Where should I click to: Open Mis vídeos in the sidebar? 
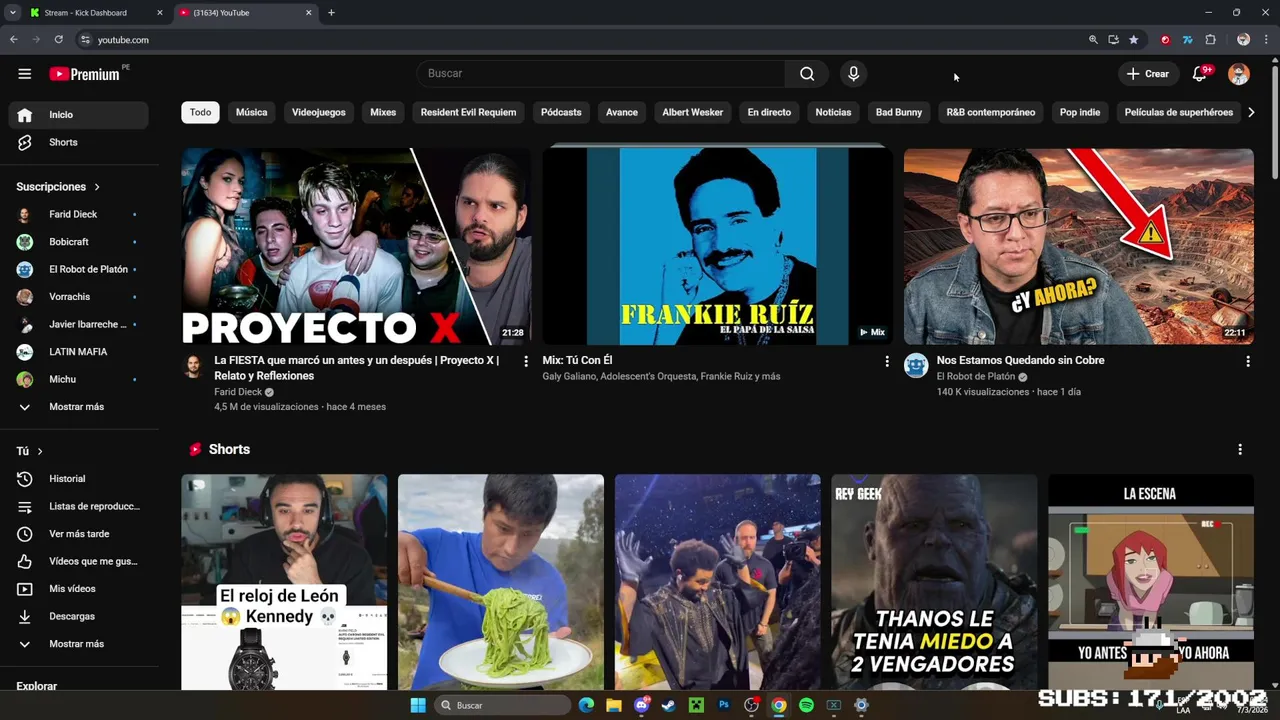click(79, 589)
